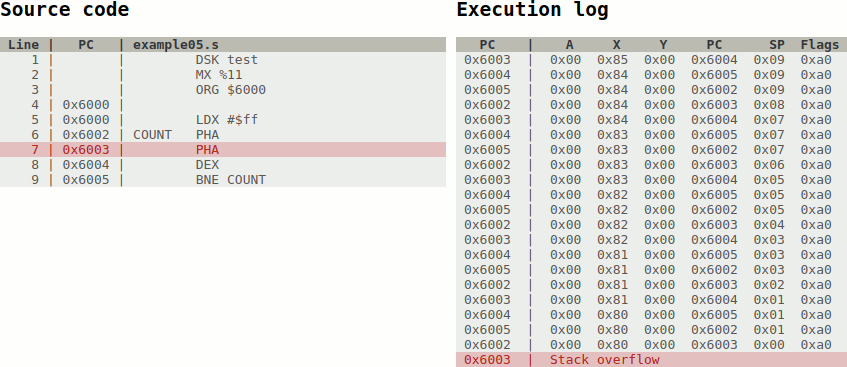Click the SP value 0x06 in the log

(x=769, y=165)
